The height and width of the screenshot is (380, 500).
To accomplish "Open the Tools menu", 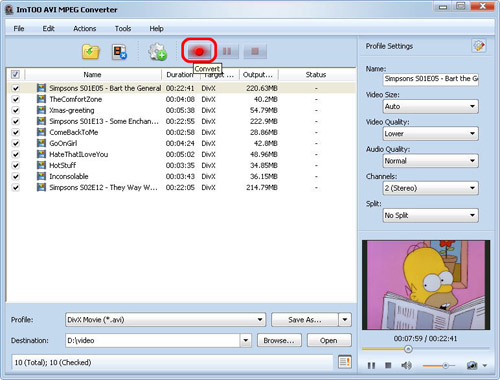I will (123, 29).
